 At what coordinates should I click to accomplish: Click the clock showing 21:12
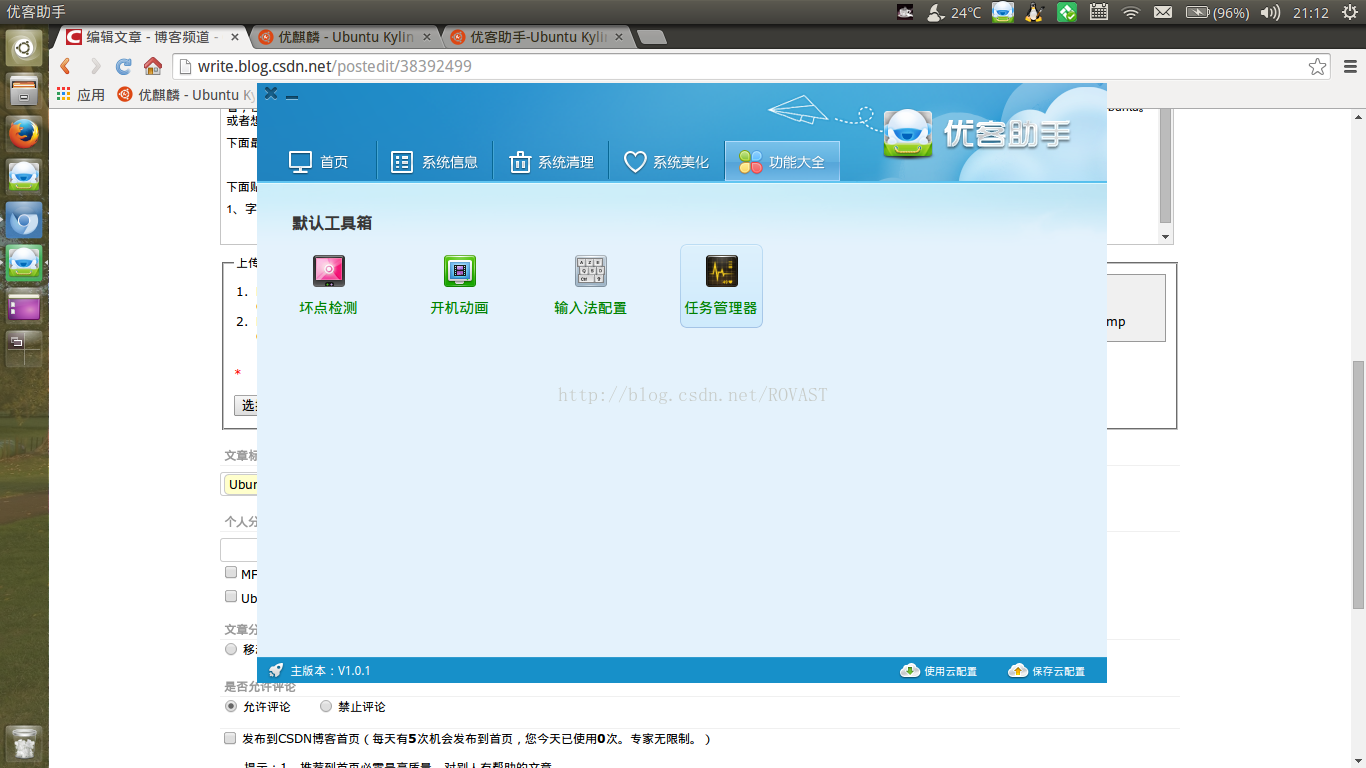1310,12
